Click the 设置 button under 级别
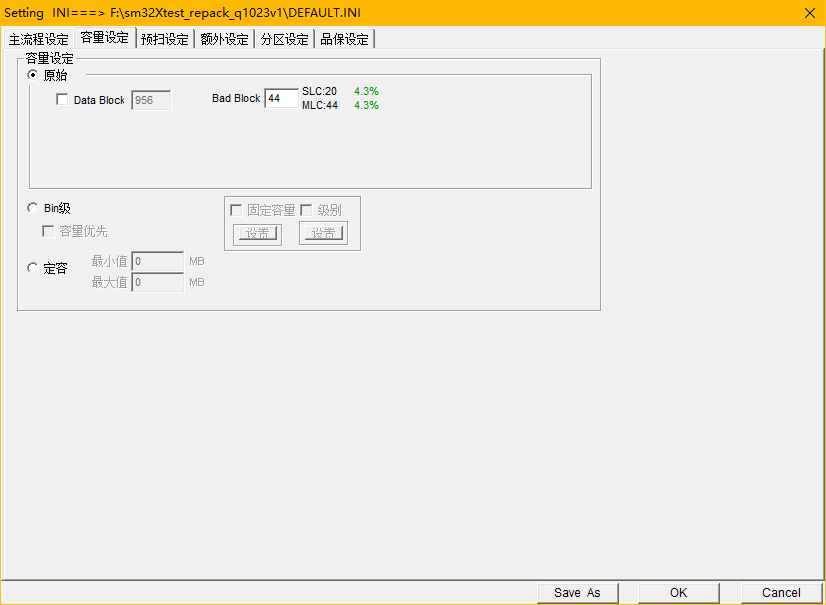This screenshot has width=826, height=605. tap(323, 233)
